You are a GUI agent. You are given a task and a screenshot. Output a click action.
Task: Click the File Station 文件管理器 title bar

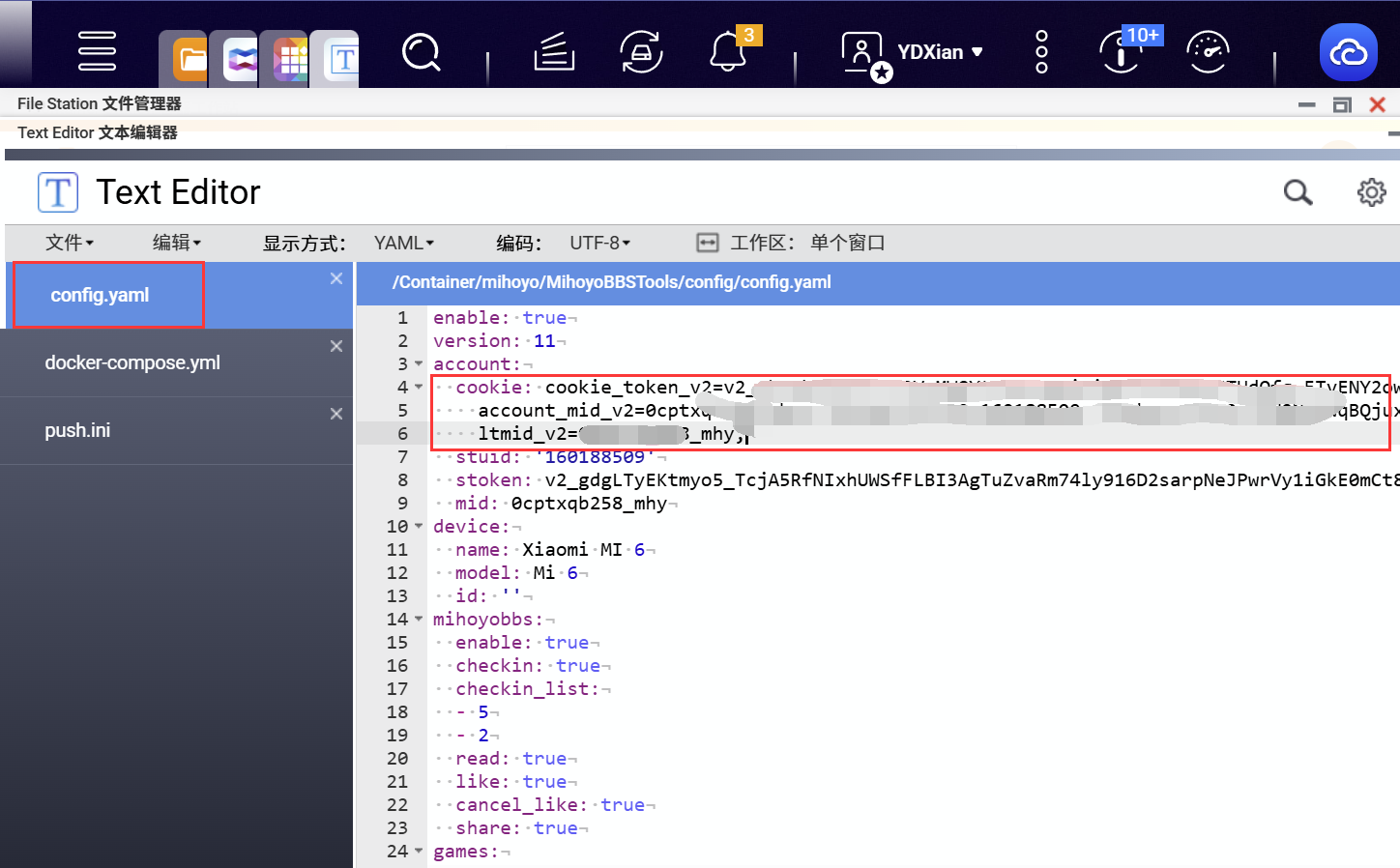click(100, 103)
